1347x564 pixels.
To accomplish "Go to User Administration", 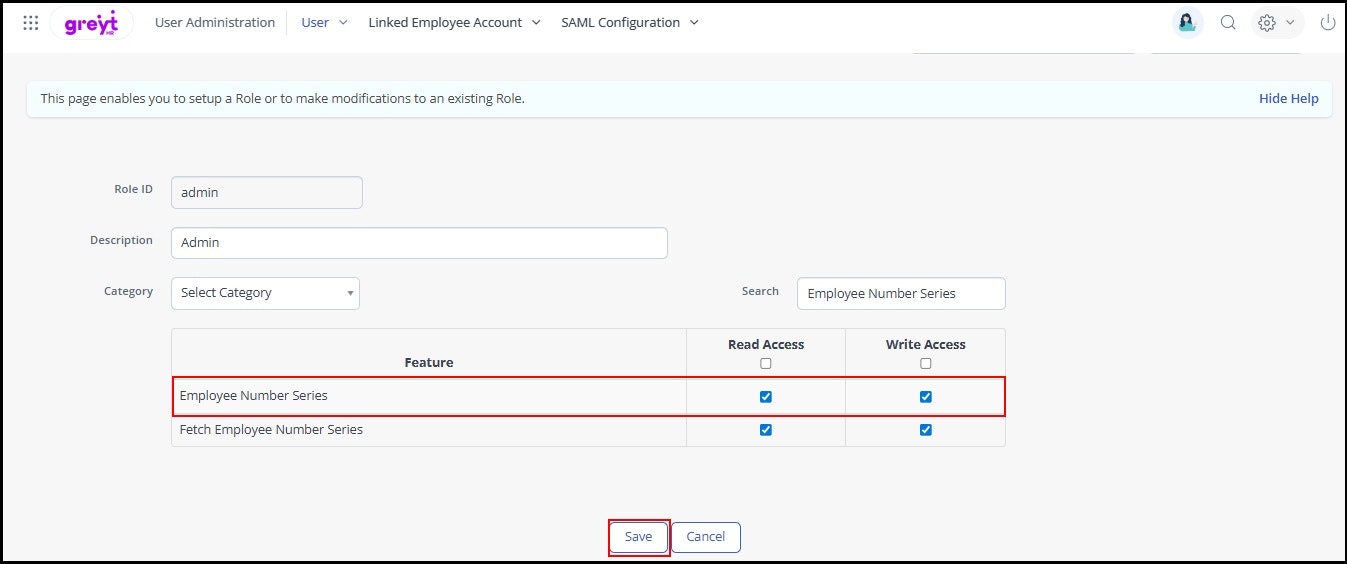I will (x=215, y=23).
